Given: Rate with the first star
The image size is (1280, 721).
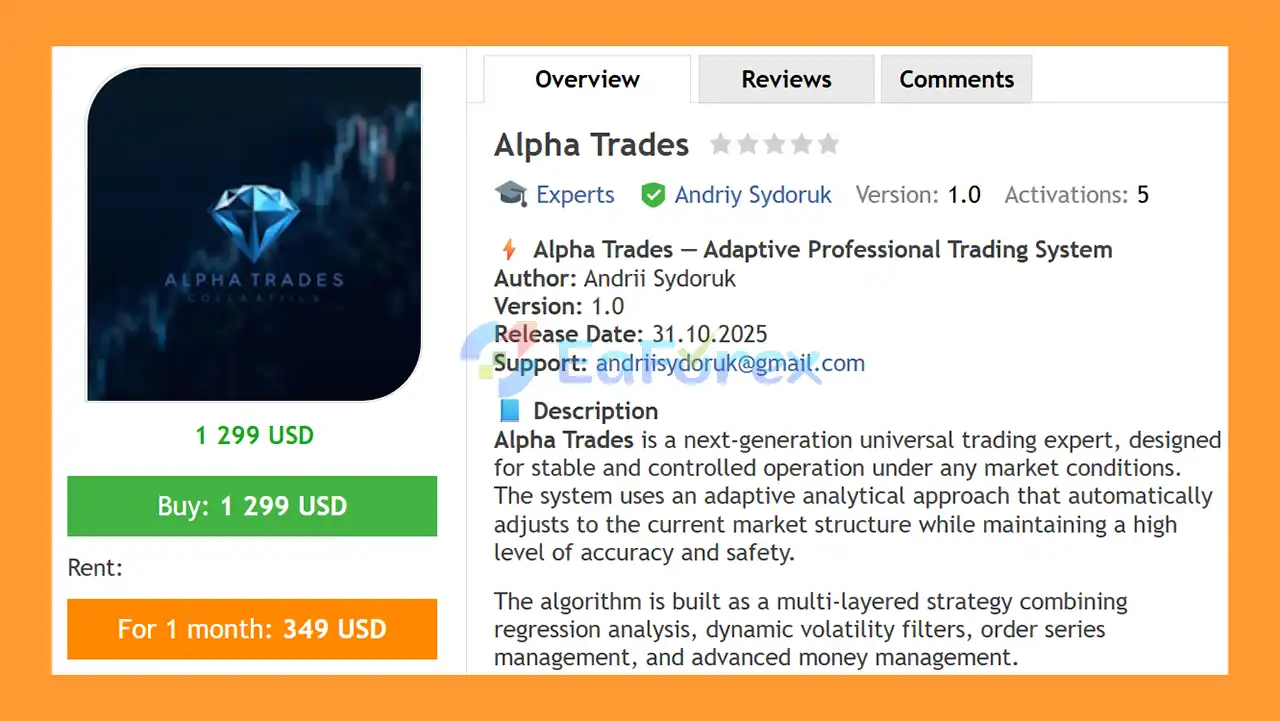Looking at the screenshot, I should coord(720,145).
